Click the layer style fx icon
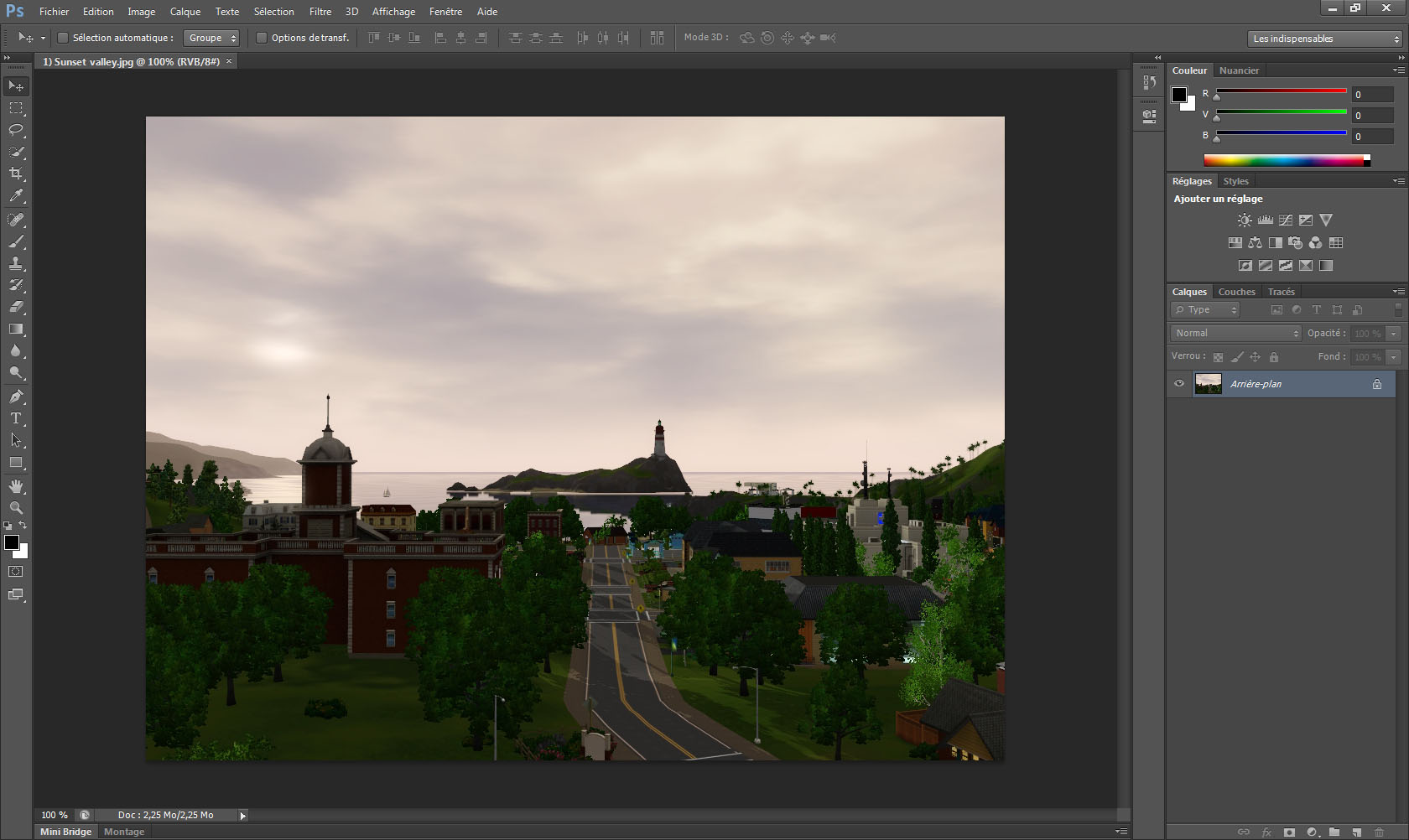The image size is (1409, 840). coord(1266,832)
